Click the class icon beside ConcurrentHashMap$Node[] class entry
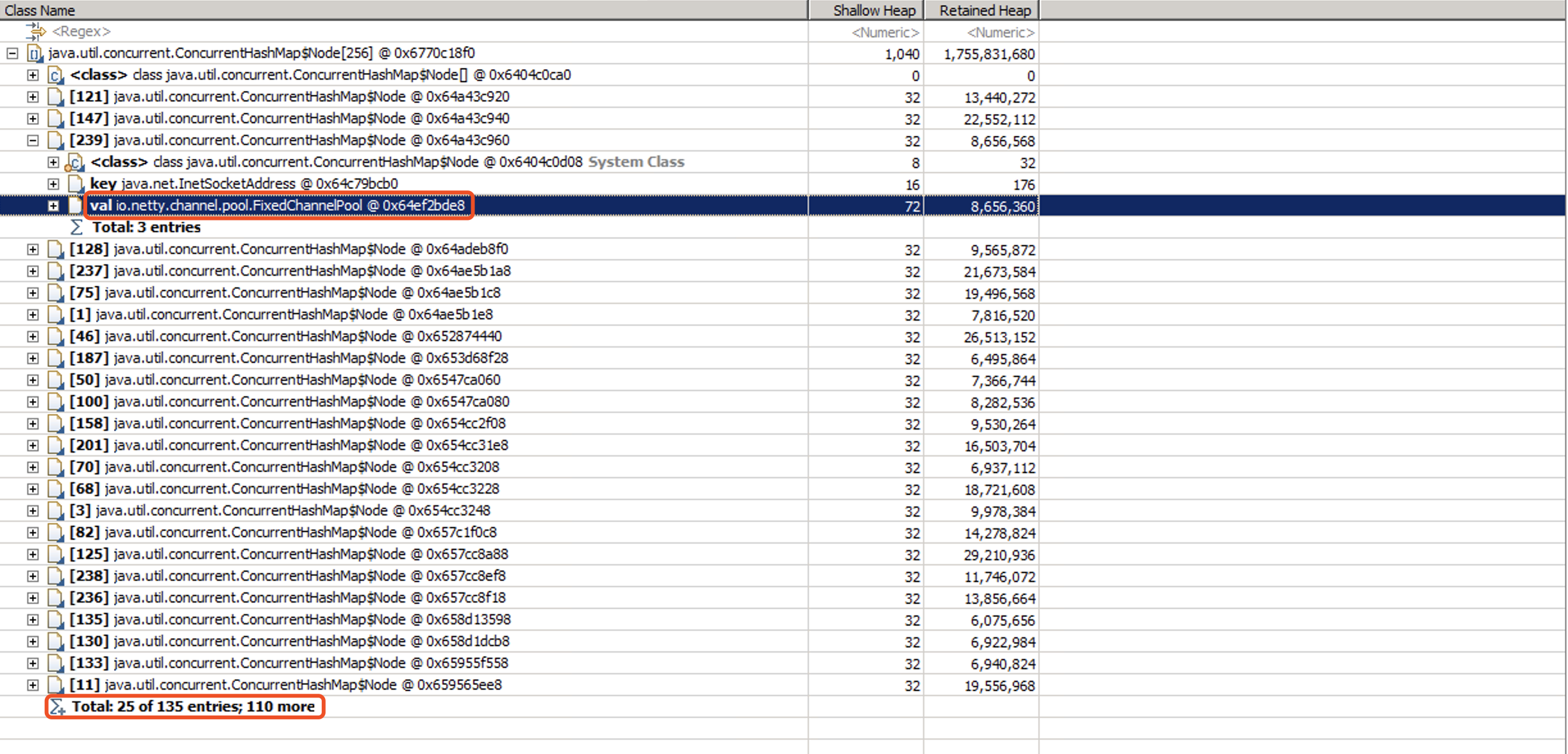Screen dimensions: 1568x754 tap(56, 76)
